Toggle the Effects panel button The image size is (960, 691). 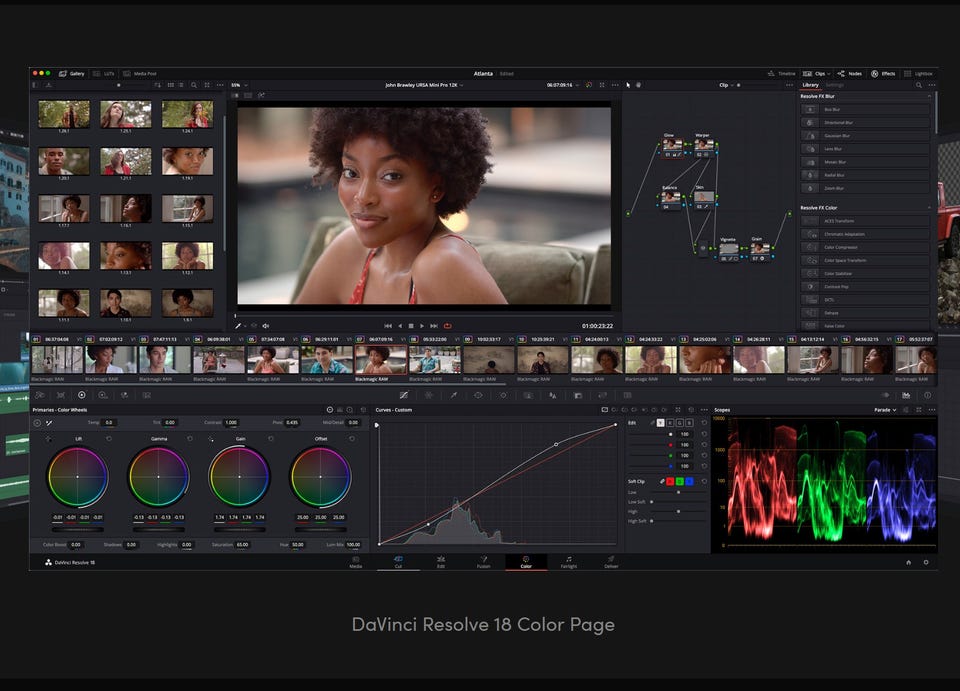click(883, 73)
